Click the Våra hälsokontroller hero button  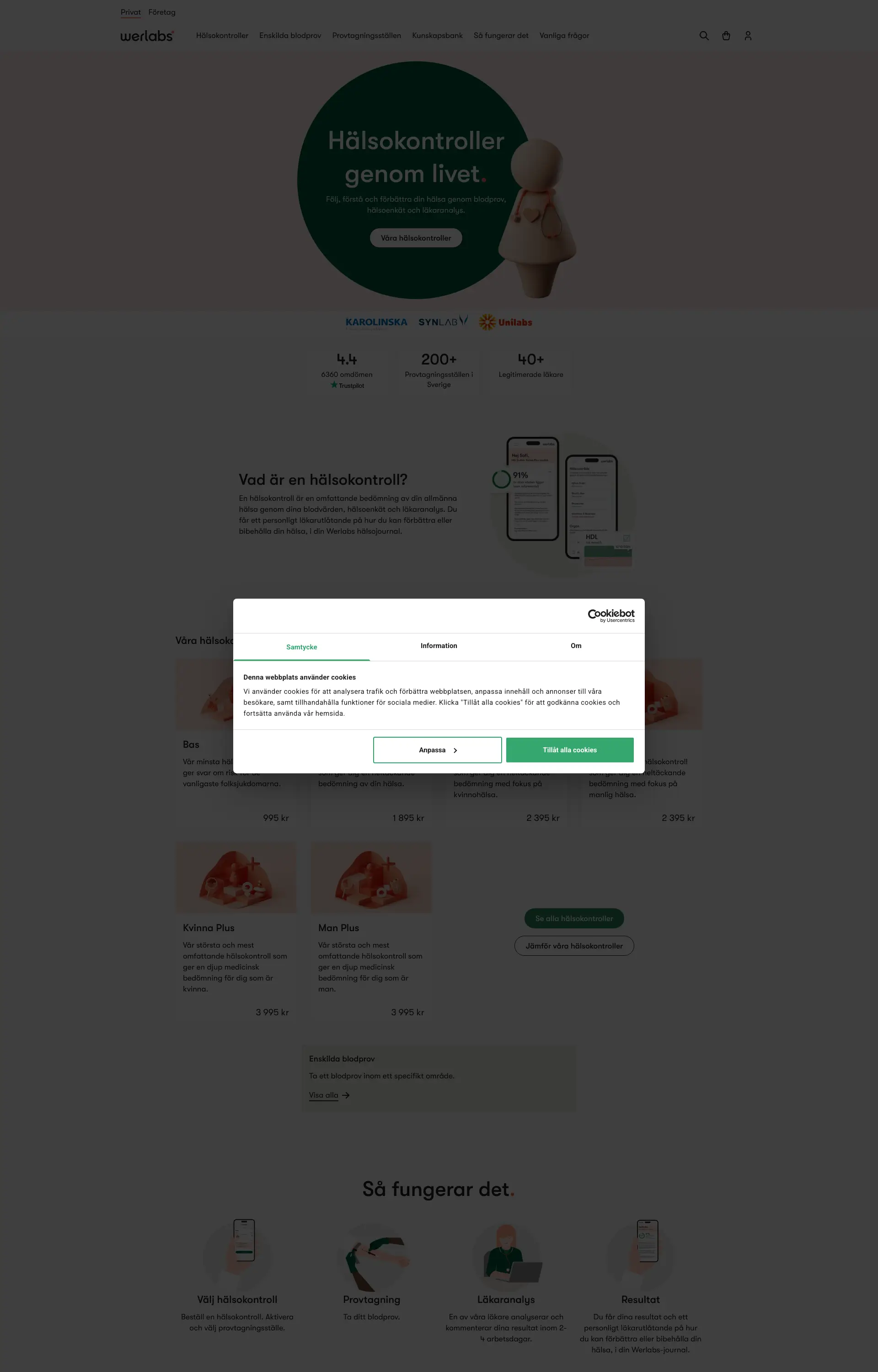point(416,238)
